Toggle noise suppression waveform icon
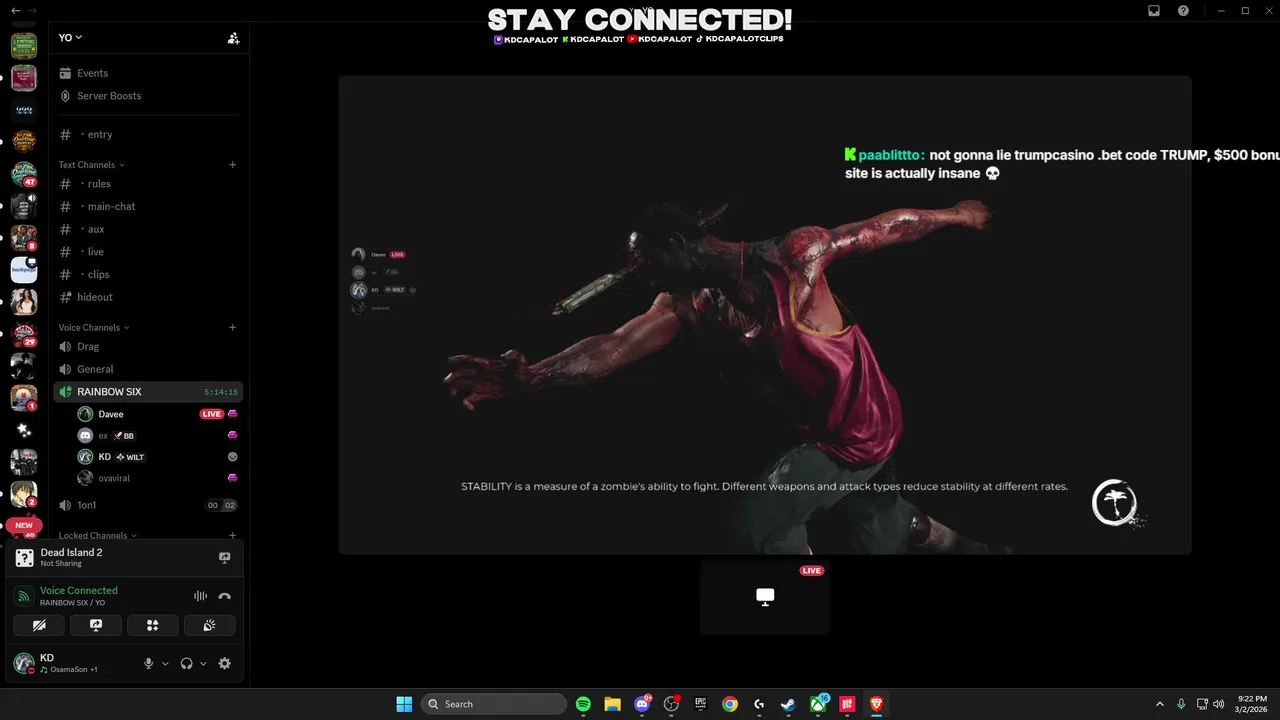The width and height of the screenshot is (1280, 720). point(200,596)
